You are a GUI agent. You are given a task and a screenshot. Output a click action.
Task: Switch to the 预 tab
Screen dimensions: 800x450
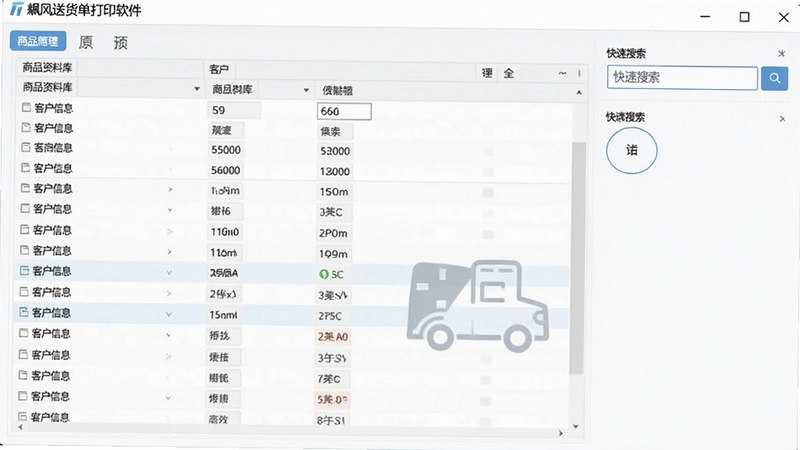pyautogui.click(x=120, y=42)
